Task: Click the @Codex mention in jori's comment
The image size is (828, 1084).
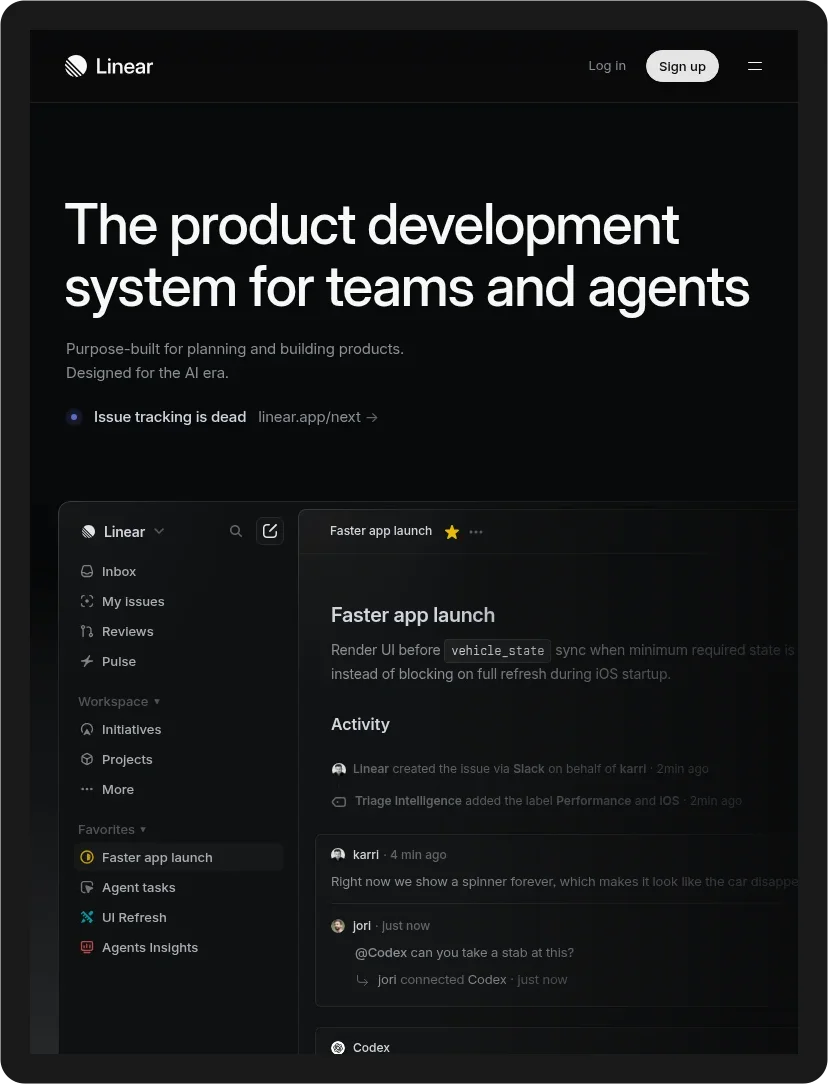Action: coord(381,953)
